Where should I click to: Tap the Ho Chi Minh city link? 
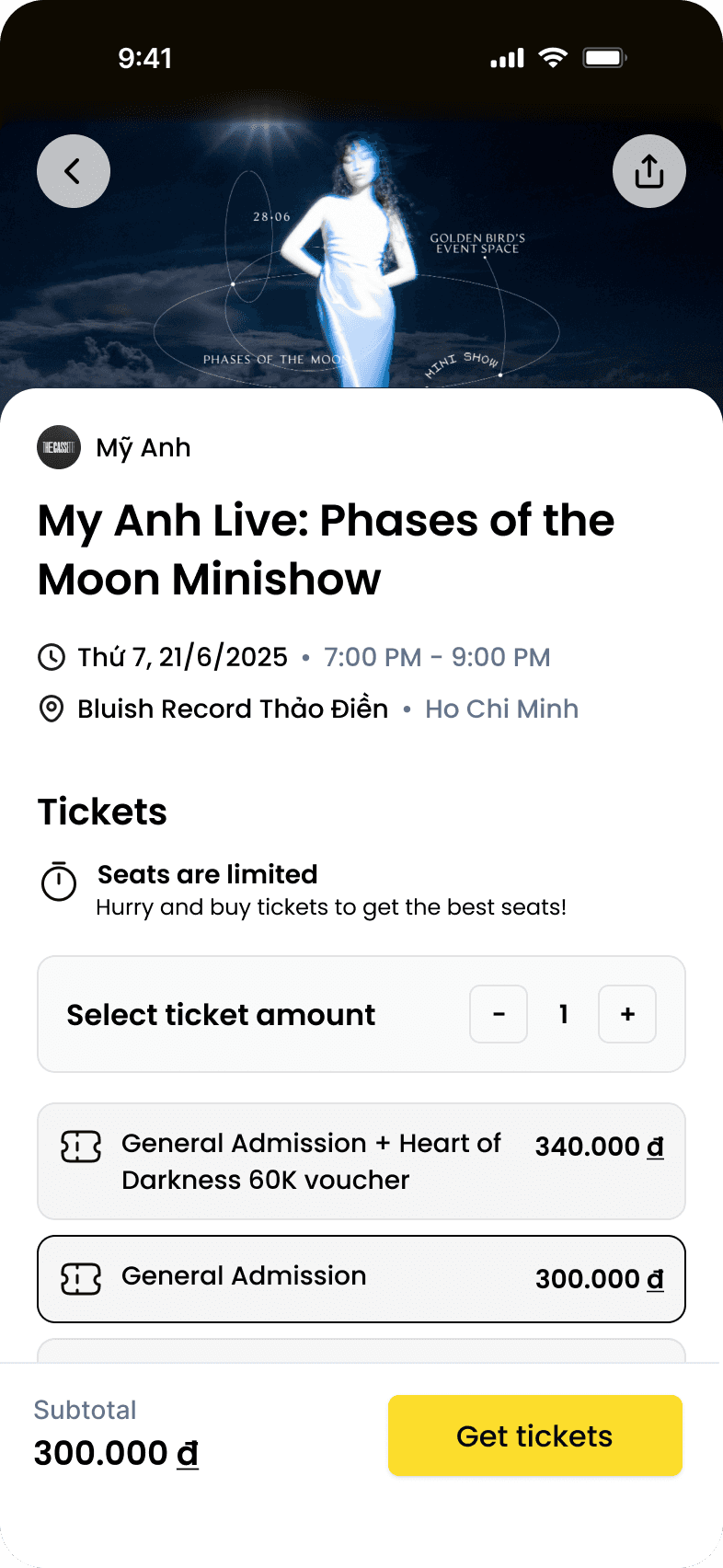tap(502, 709)
